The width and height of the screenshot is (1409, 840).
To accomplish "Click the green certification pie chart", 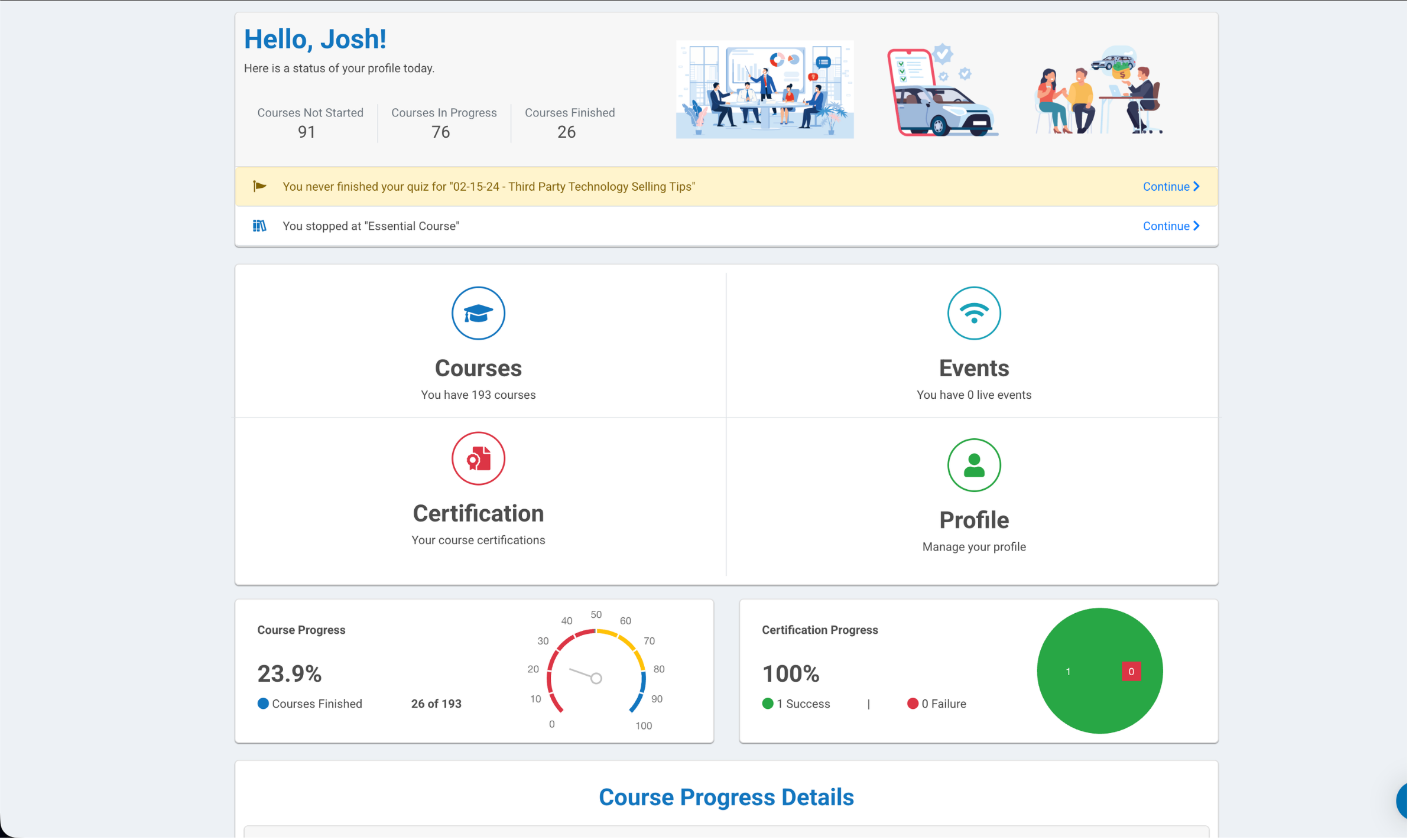I will tap(1101, 672).
